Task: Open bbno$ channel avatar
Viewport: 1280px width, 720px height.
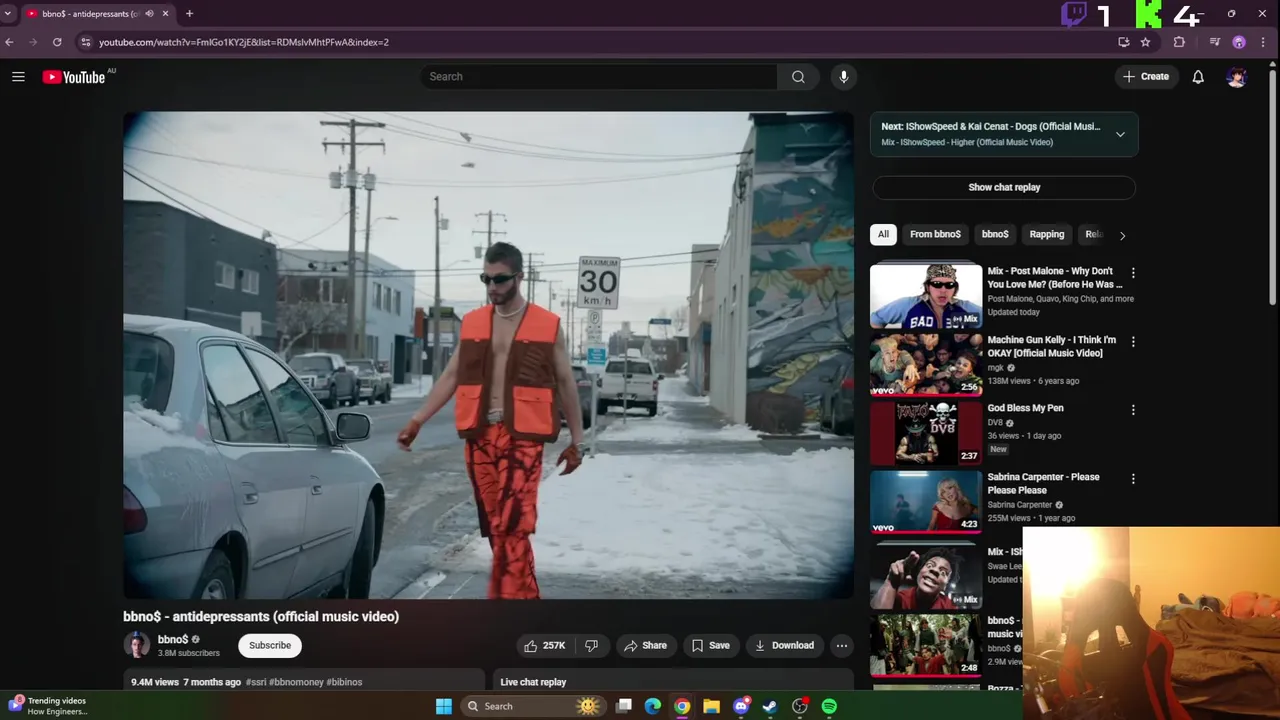Action: point(136,645)
